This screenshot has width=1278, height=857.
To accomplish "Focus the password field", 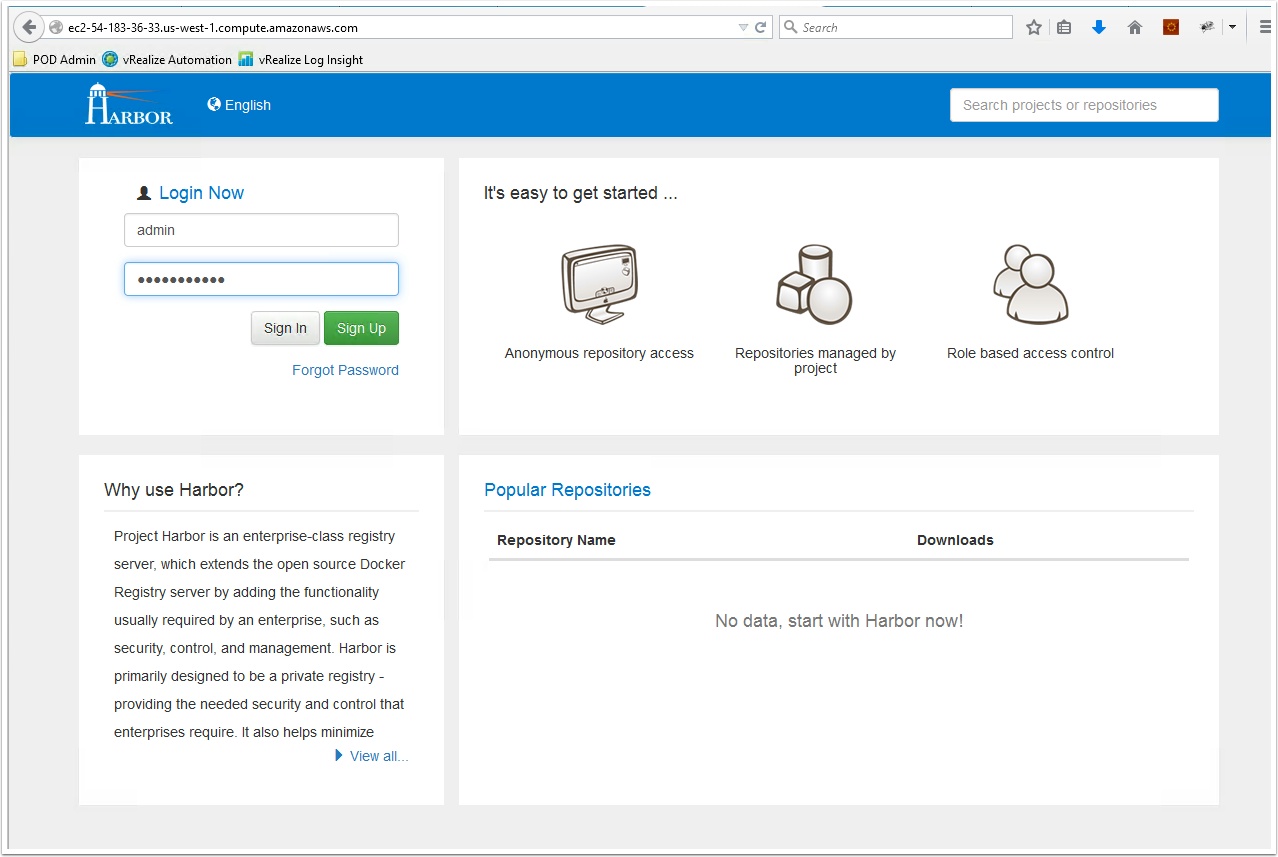I will [x=261, y=279].
